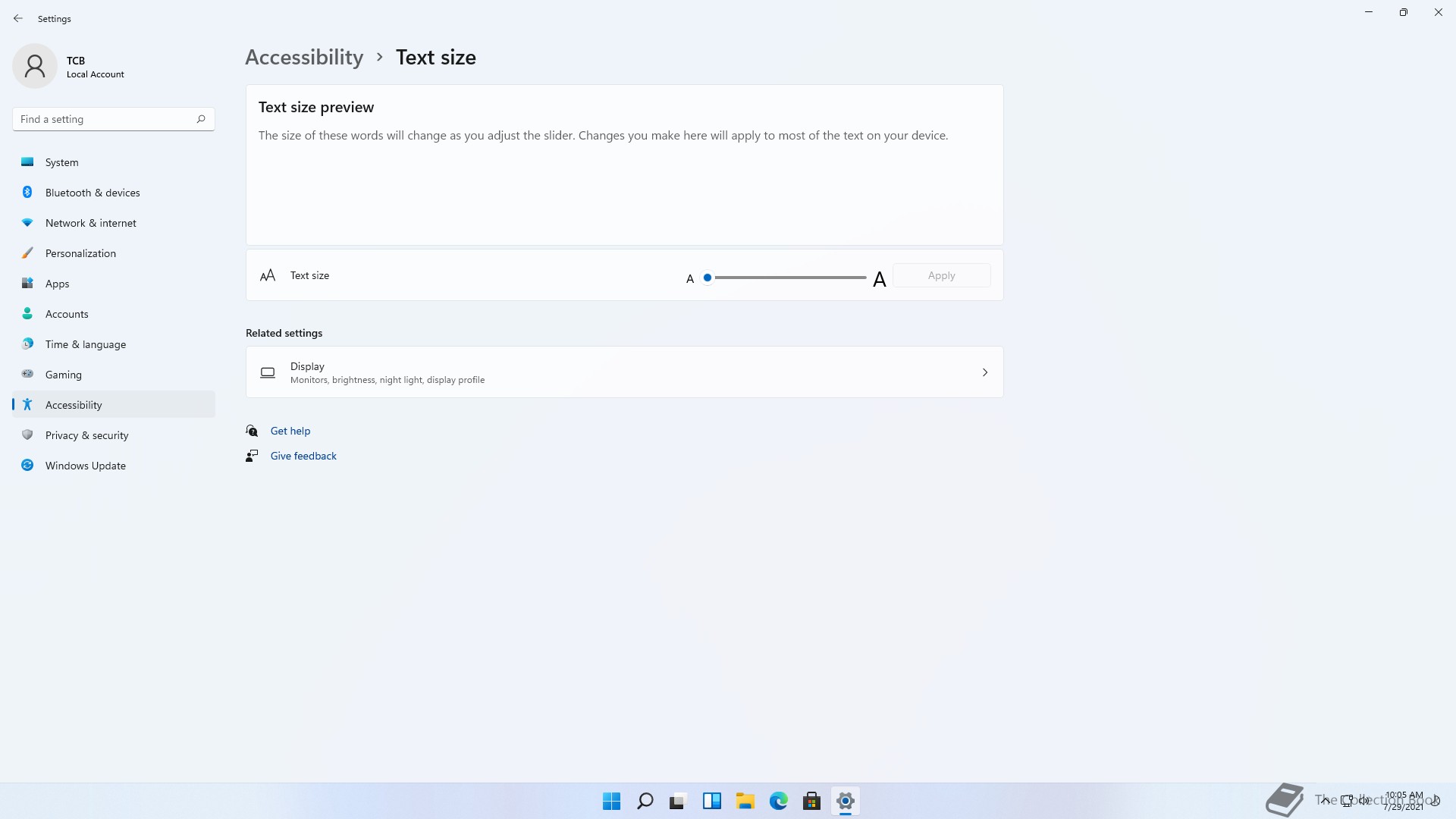The image size is (1456, 819).
Task: Click the Time & language globe icon
Action: (x=27, y=344)
